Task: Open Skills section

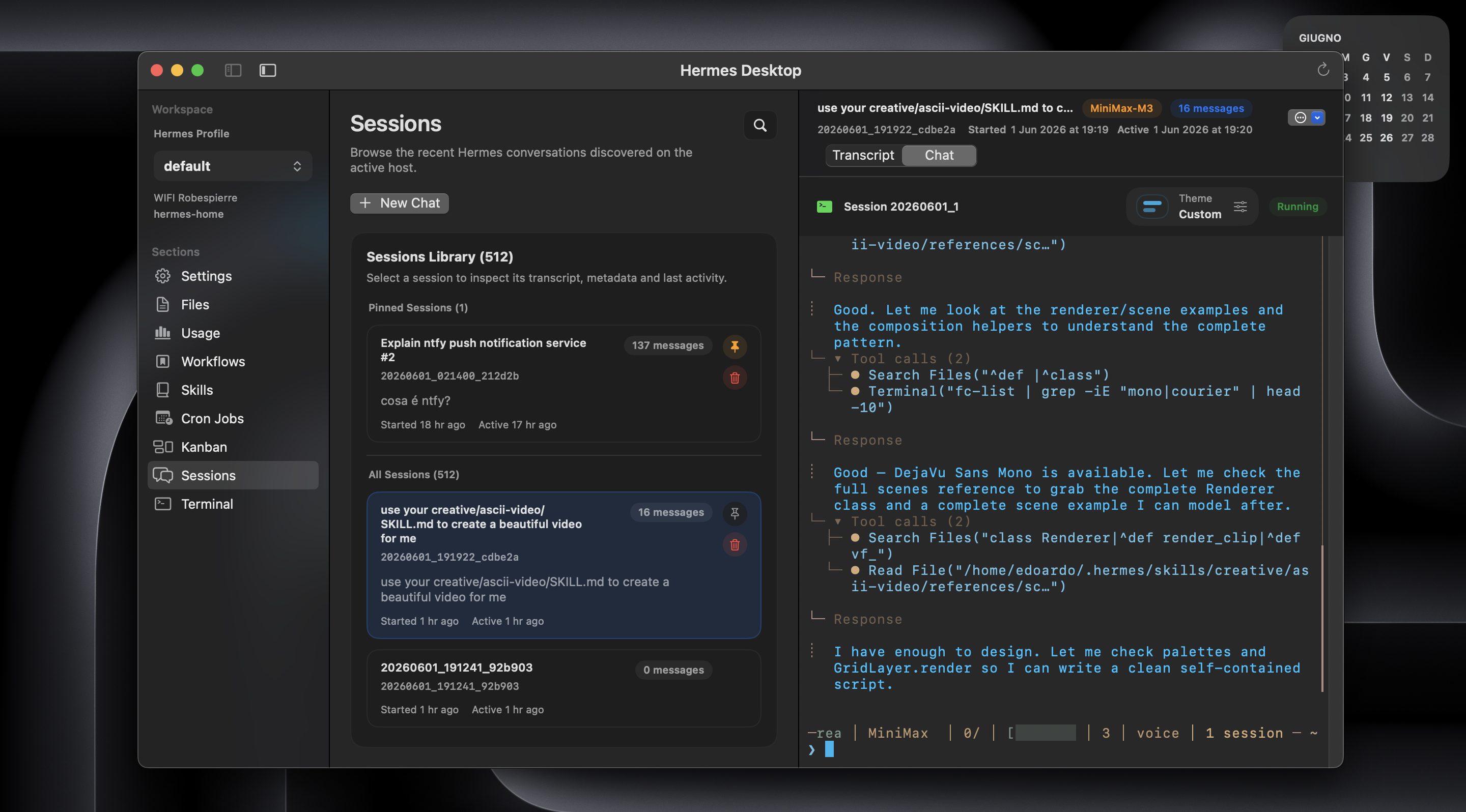Action: [233, 390]
